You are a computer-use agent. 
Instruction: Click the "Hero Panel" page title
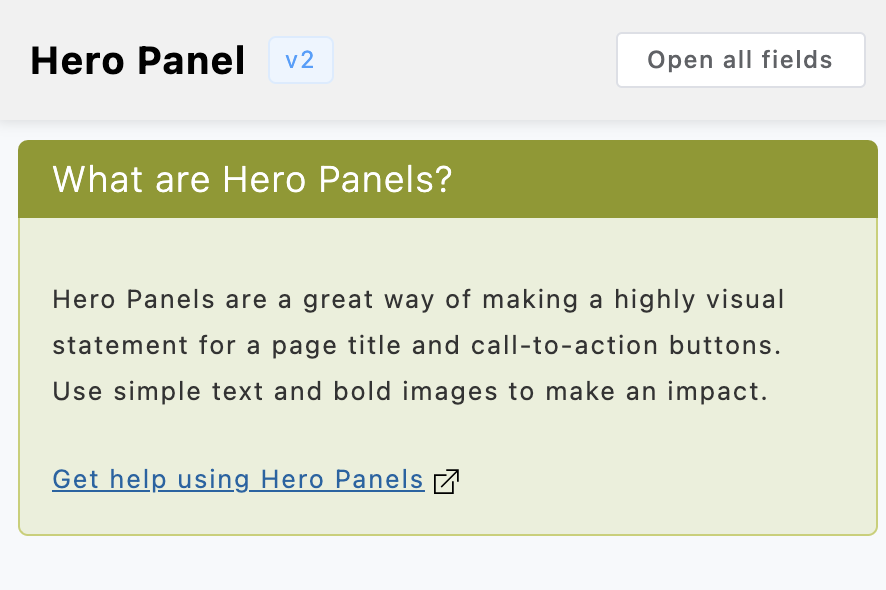coord(138,61)
